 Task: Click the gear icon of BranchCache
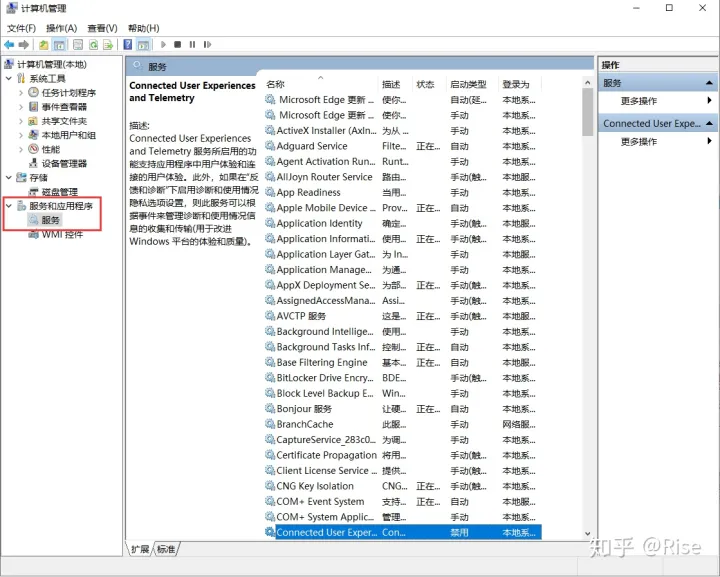click(270, 424)
